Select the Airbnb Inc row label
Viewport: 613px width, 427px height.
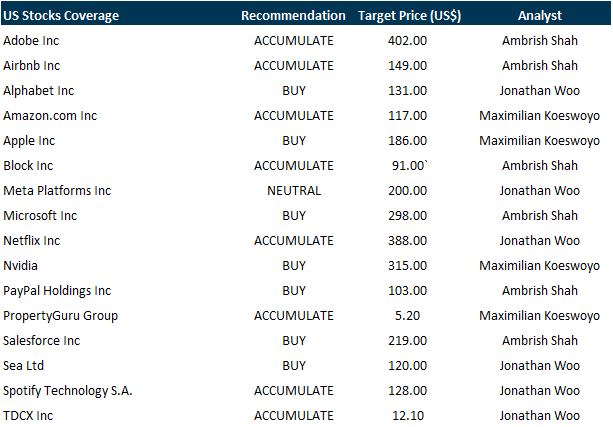pos(32,65)
